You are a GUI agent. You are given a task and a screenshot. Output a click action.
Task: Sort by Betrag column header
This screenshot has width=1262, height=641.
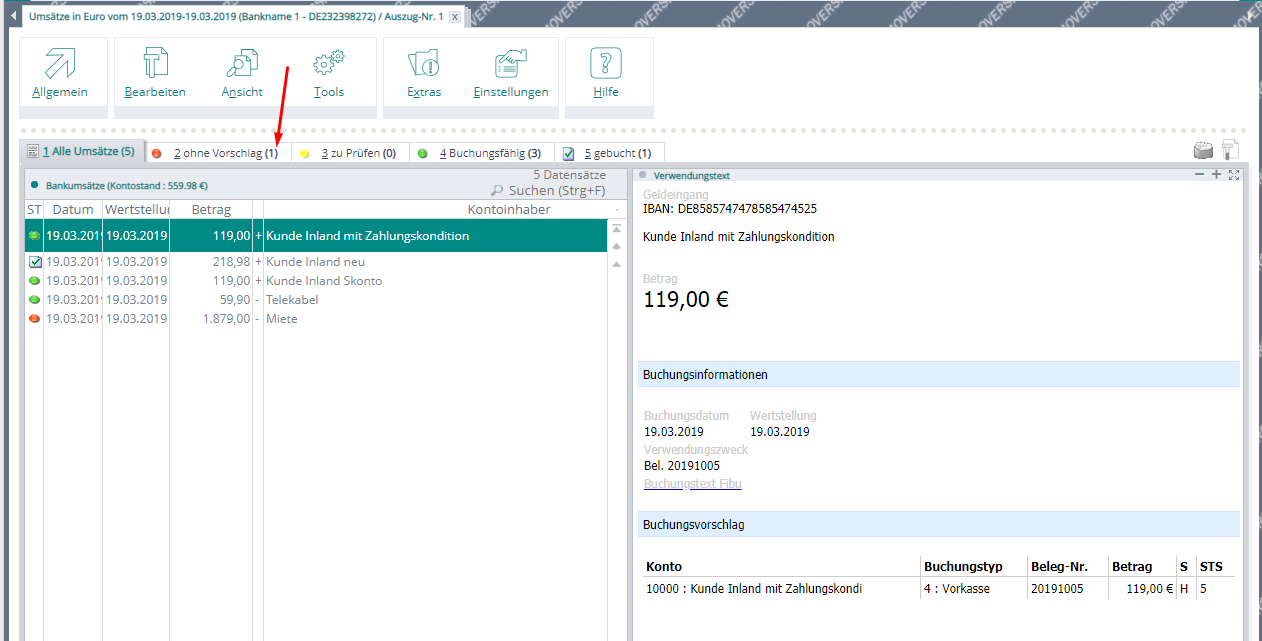click(210, 210)
